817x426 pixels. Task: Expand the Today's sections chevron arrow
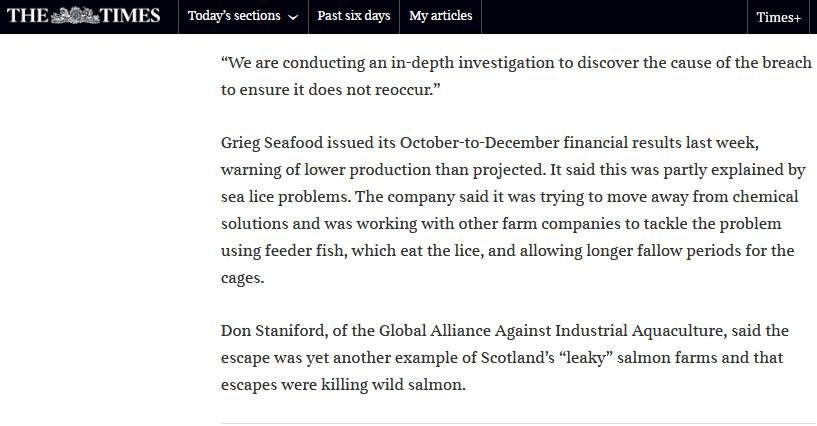293,18
